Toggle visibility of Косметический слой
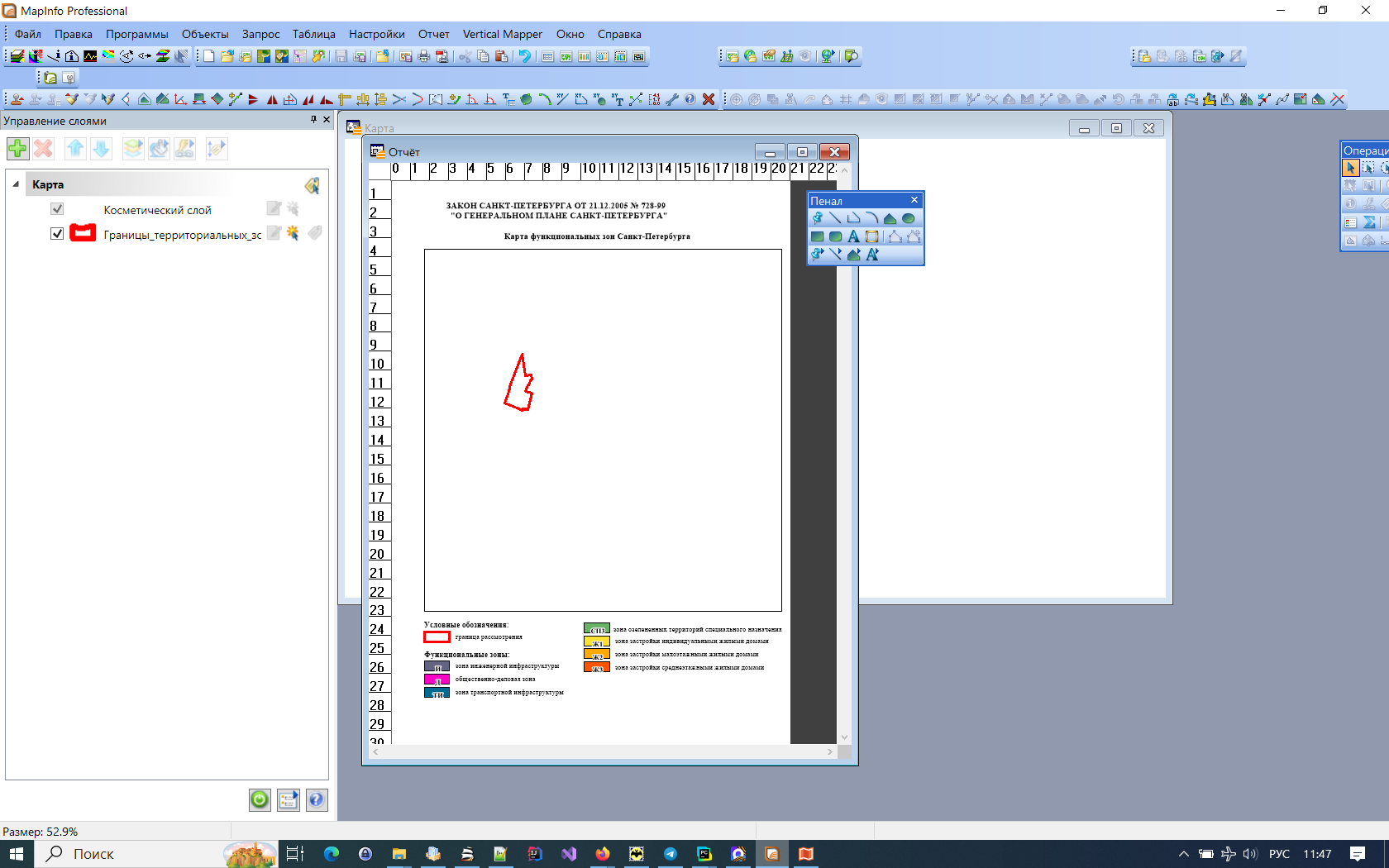The width and height of the screenshot is (1389, 868). point(57,209)
